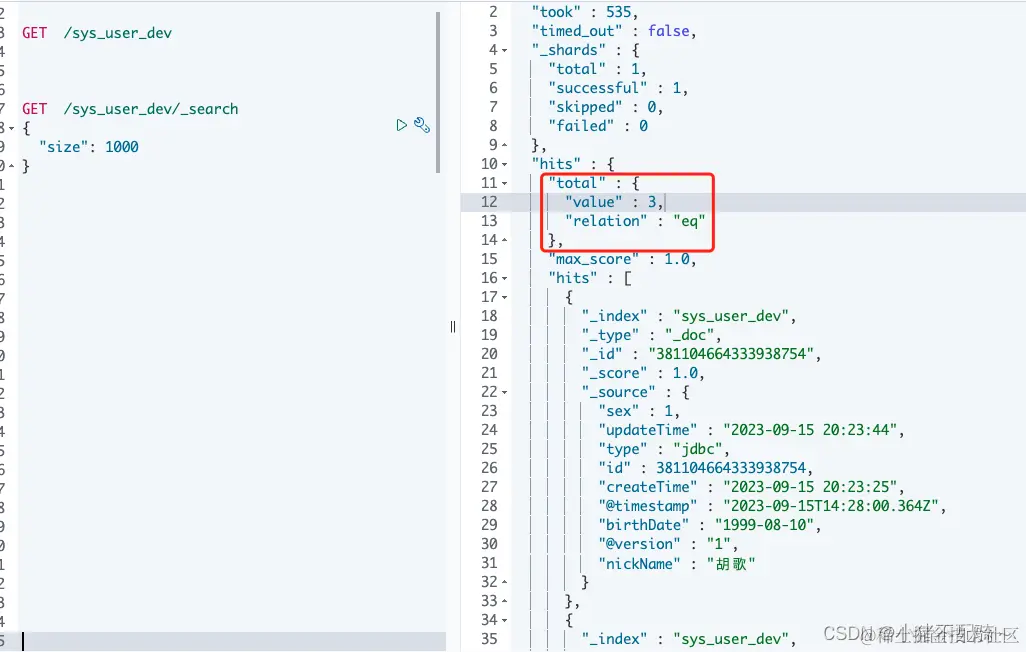
Task: Click the "skipped" : 0 line
Action: point(605,107)
